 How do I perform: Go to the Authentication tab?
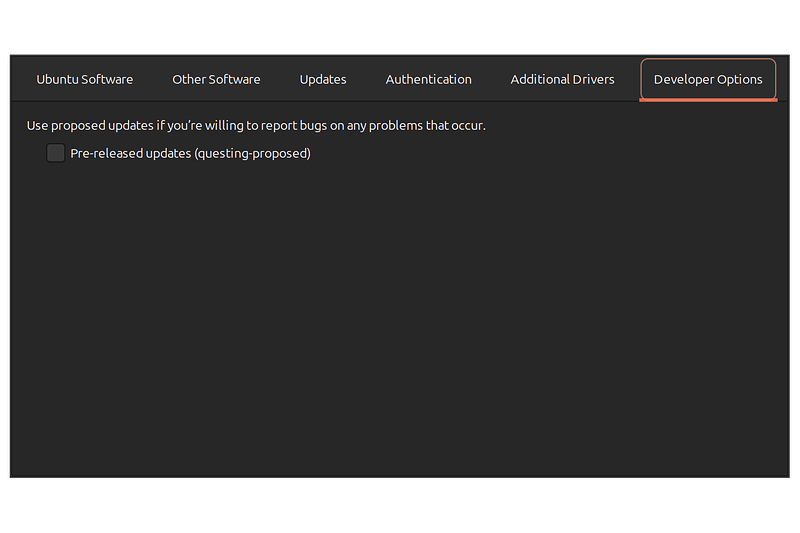[428, 80]
